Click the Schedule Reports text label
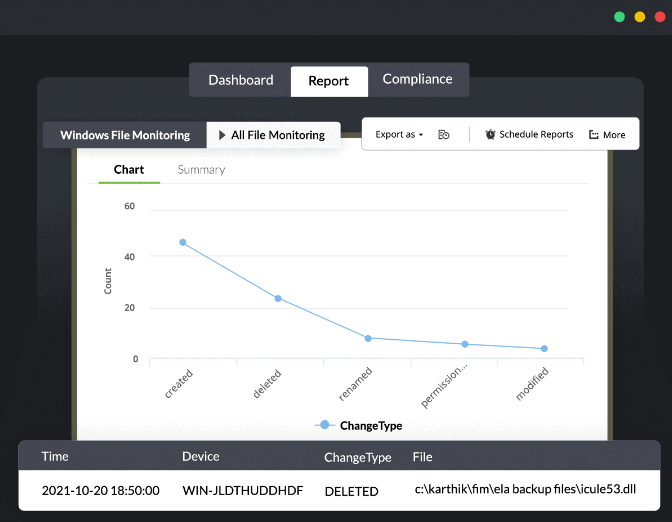Image resolution: width=672 pixels, height=522 pixels. click(x=536, y=134)
